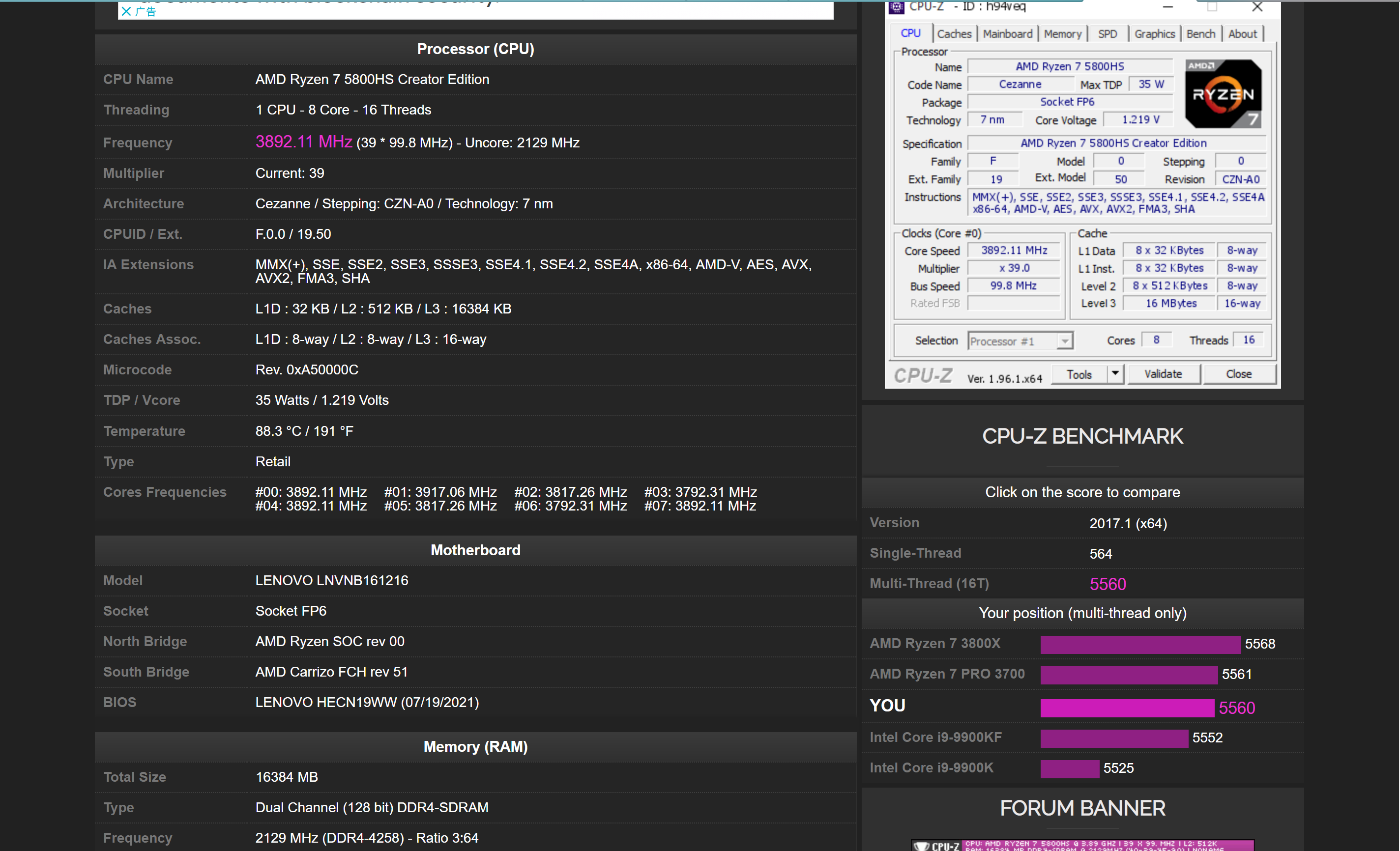Click the Validate button
The image size is (1400, 851).
(x=1163, y=374)
